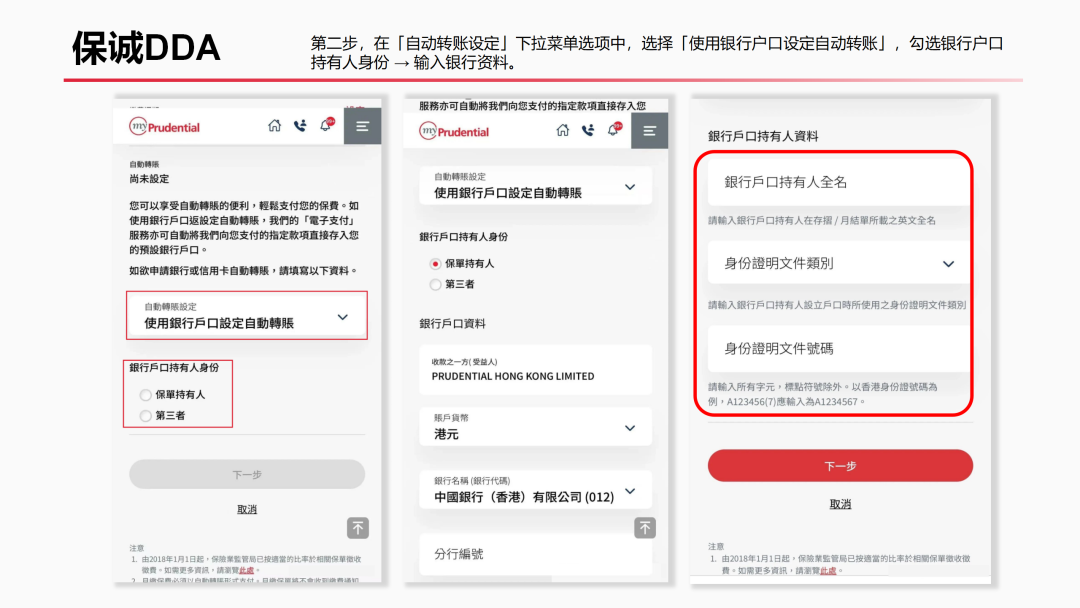
Task: Open hamburger menu in left phone screen
Action: point(362,126)
